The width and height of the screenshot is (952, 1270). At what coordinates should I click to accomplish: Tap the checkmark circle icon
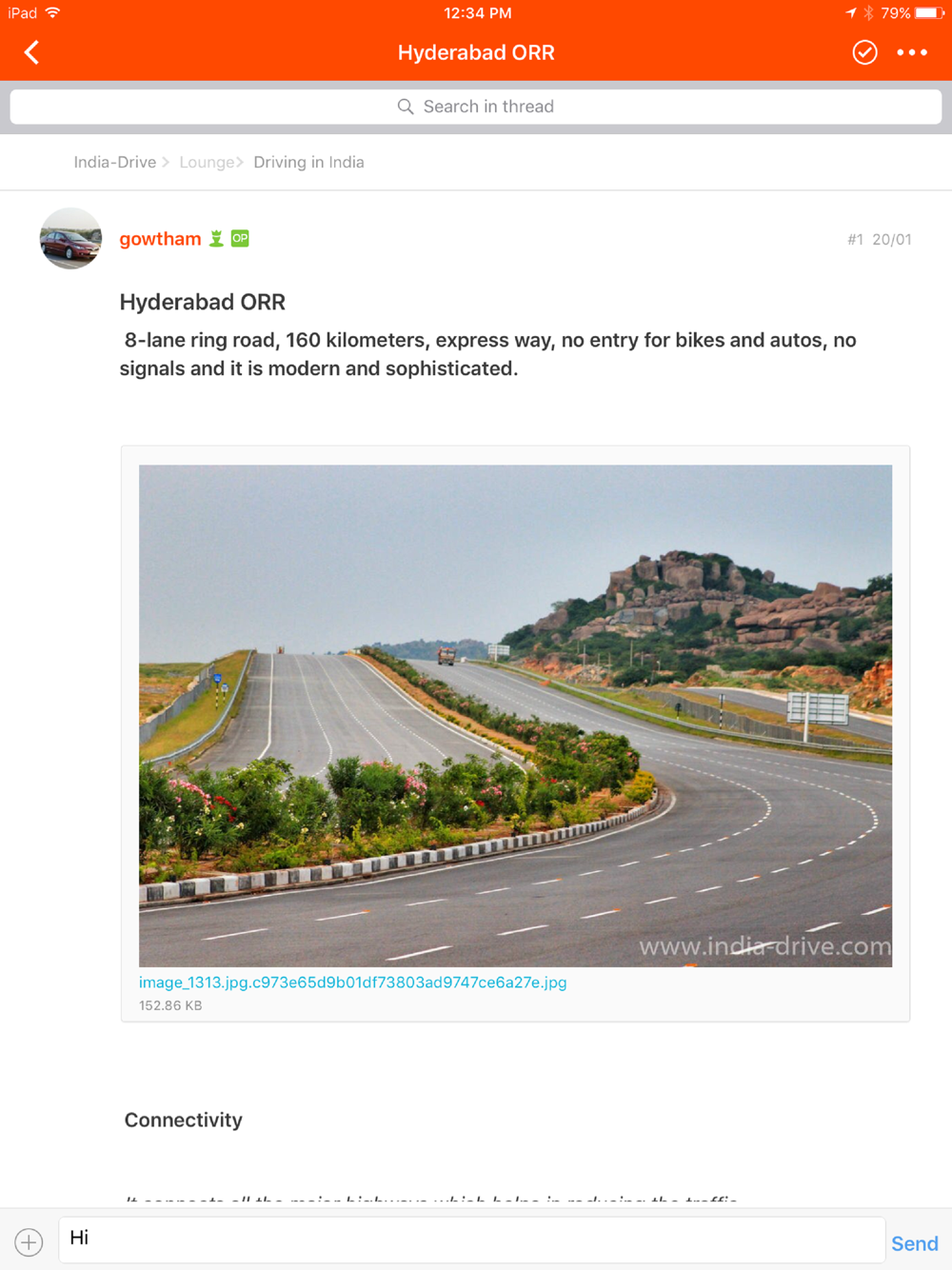pyautogui.click(x=864, y=52)
